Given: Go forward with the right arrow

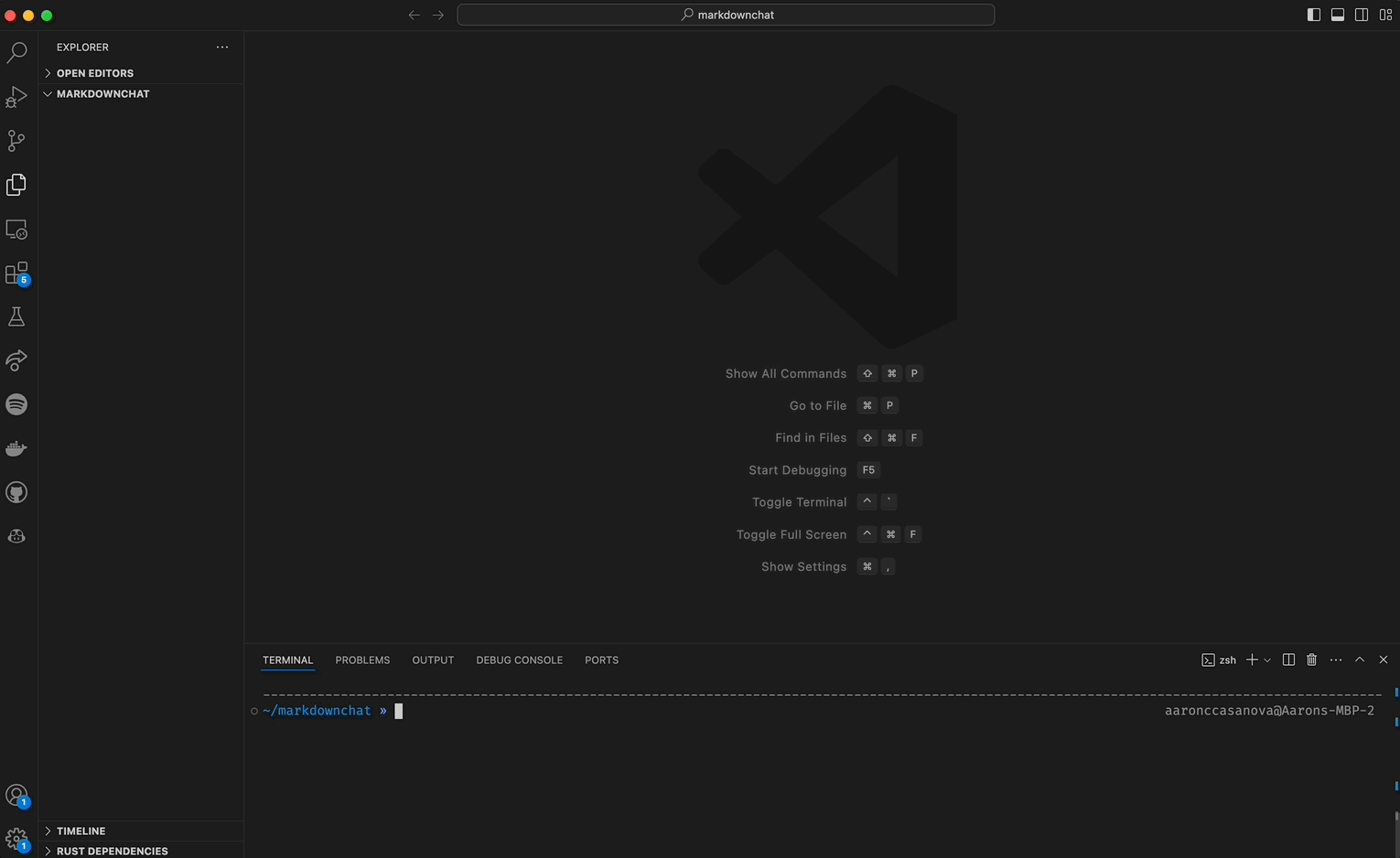Looking at the screenshot, I should coord(438,15).
